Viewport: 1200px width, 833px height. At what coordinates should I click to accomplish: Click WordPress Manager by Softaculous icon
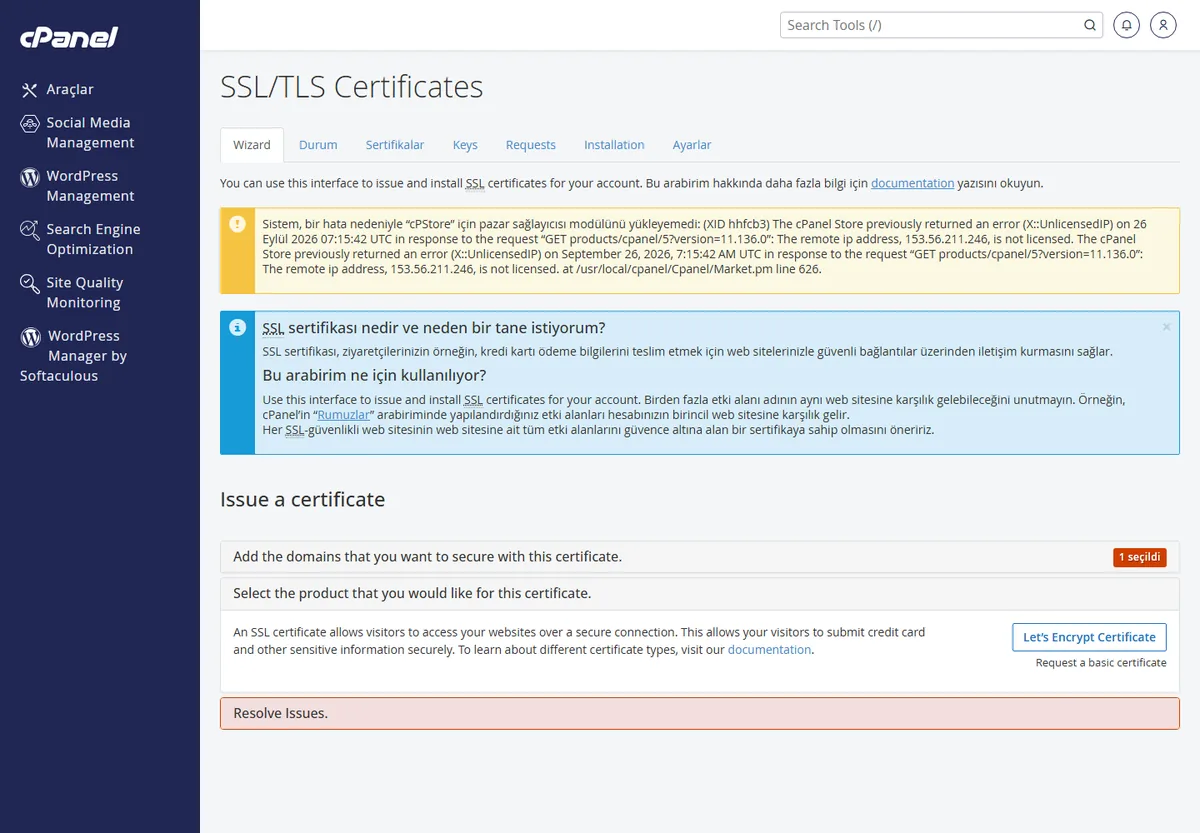31,337
